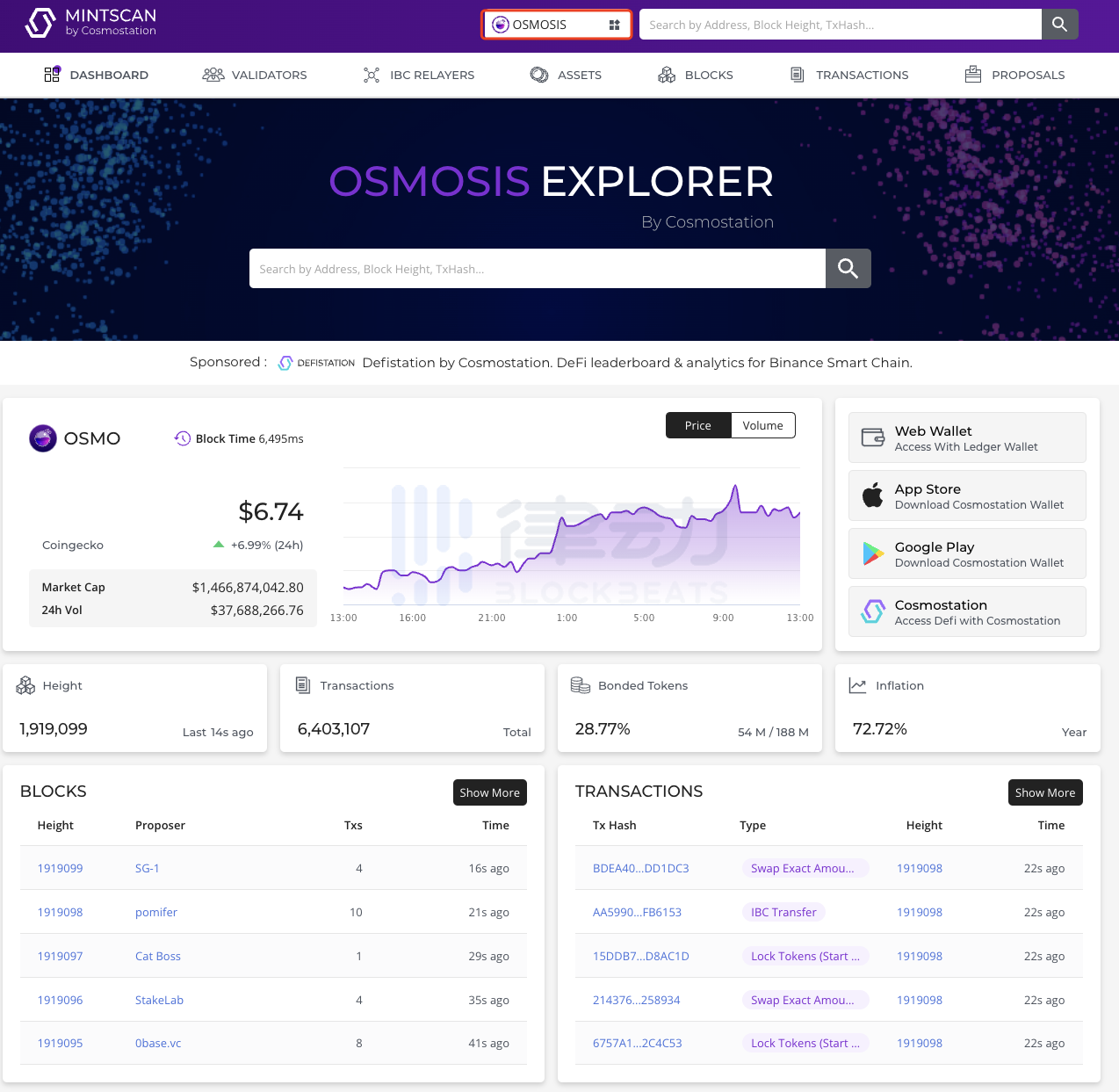The image size is (1119, 1092).
Task: Click the hero banner search magnifier button
Action: click(x=848, y=269)
